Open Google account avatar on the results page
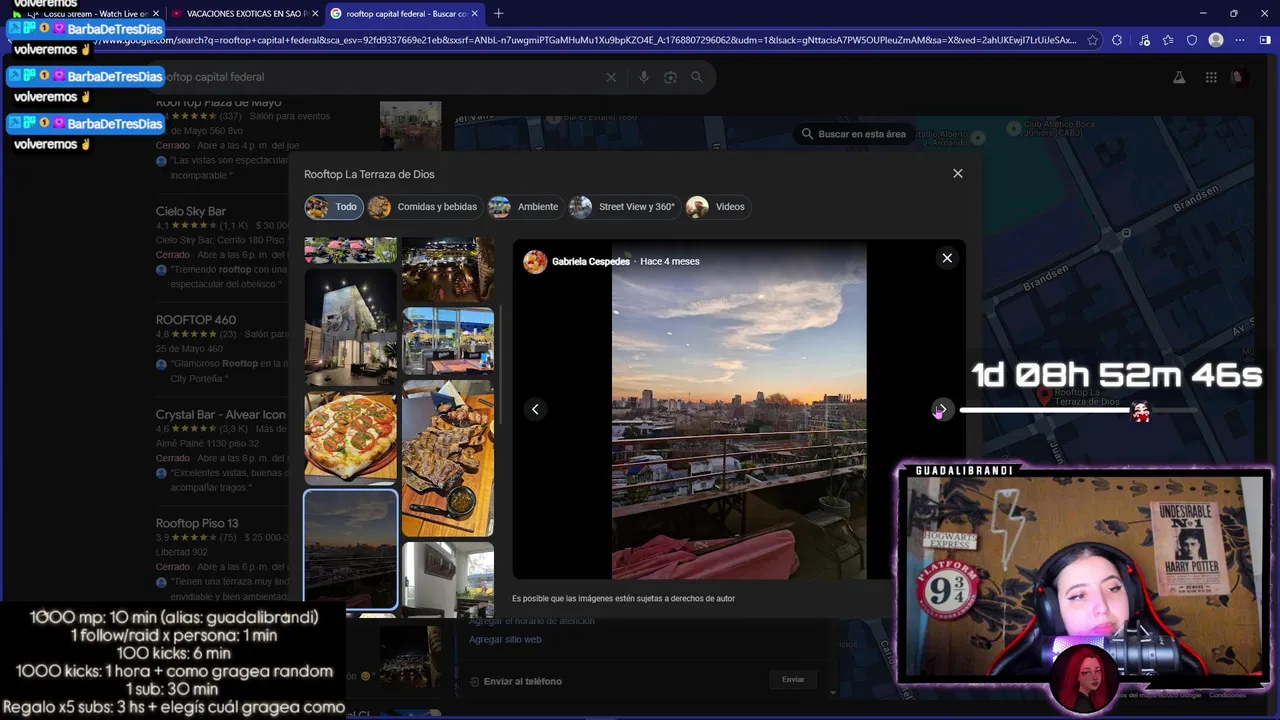Screen dimensions: 1280x720 pos(1240,77)
